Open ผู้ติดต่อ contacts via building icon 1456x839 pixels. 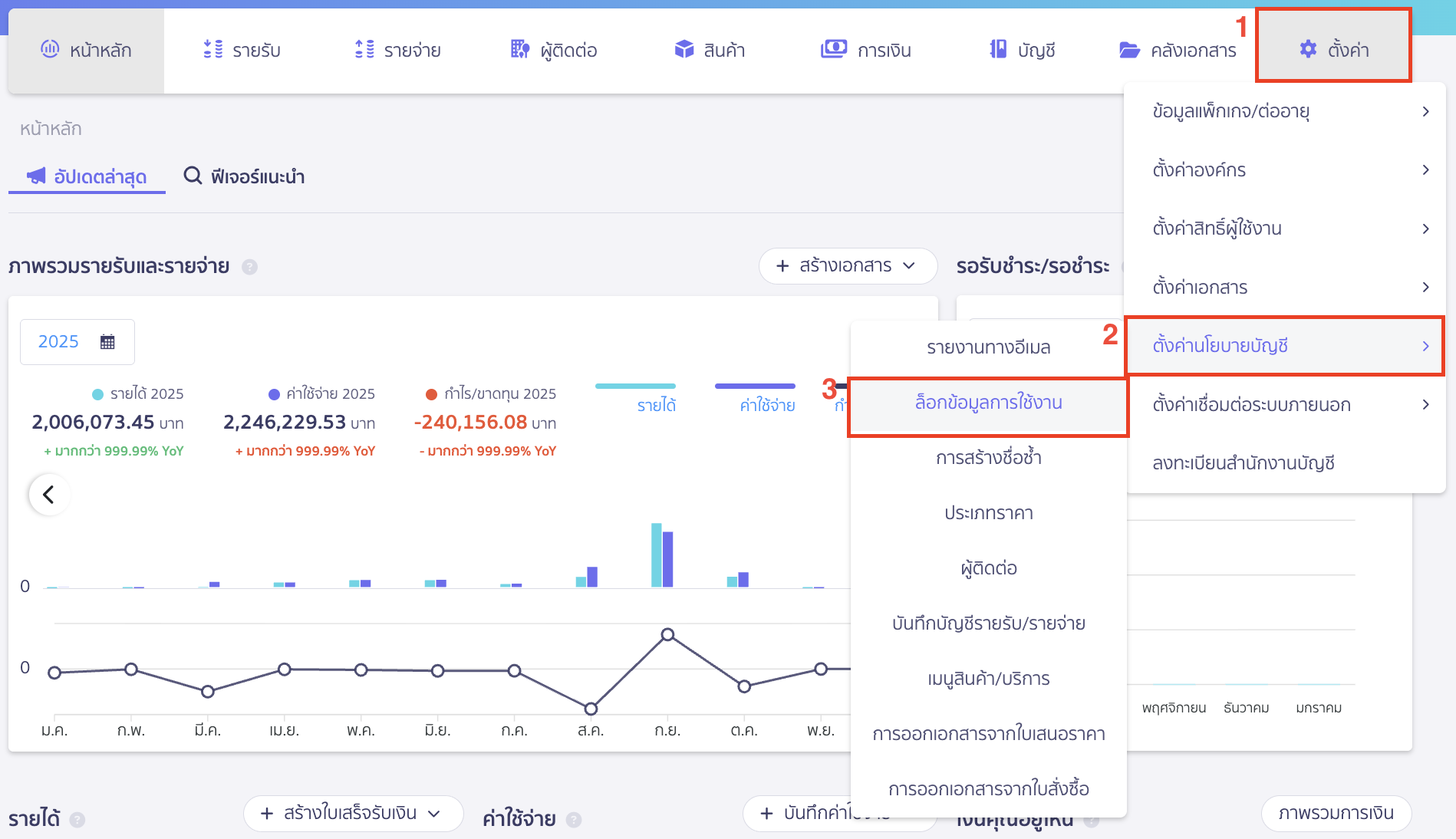pyautogui.click(x=520, y=49)
